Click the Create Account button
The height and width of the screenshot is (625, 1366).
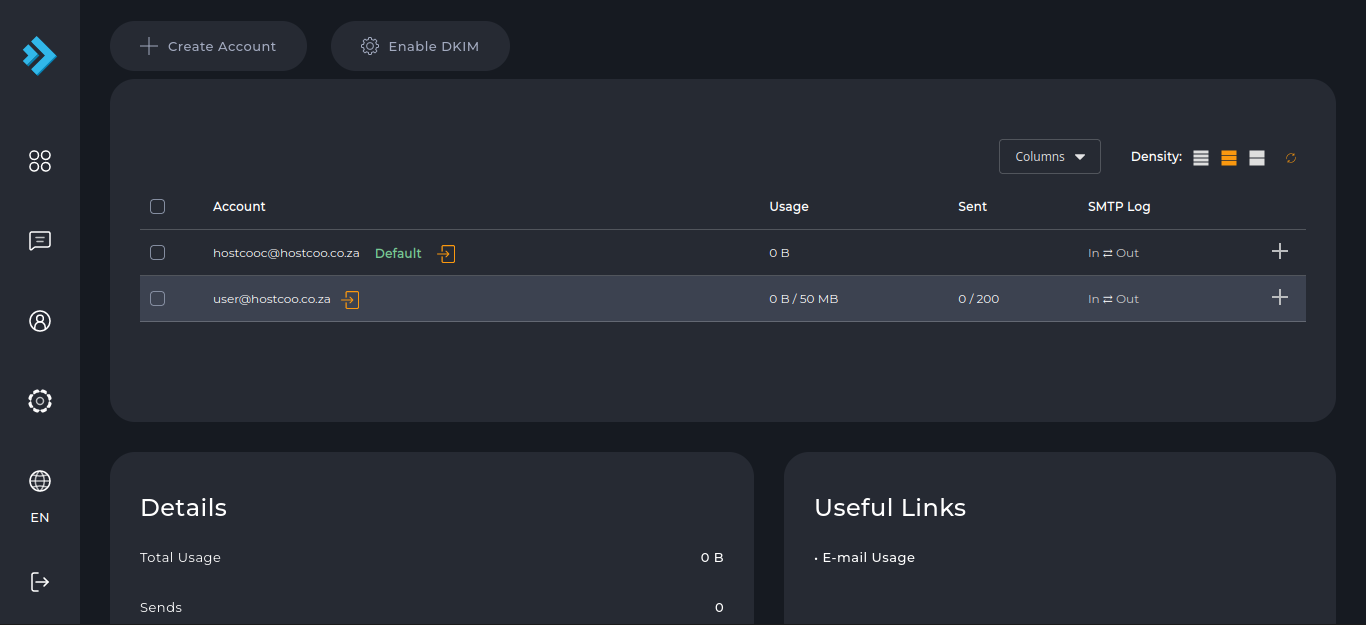coord(208,46)
